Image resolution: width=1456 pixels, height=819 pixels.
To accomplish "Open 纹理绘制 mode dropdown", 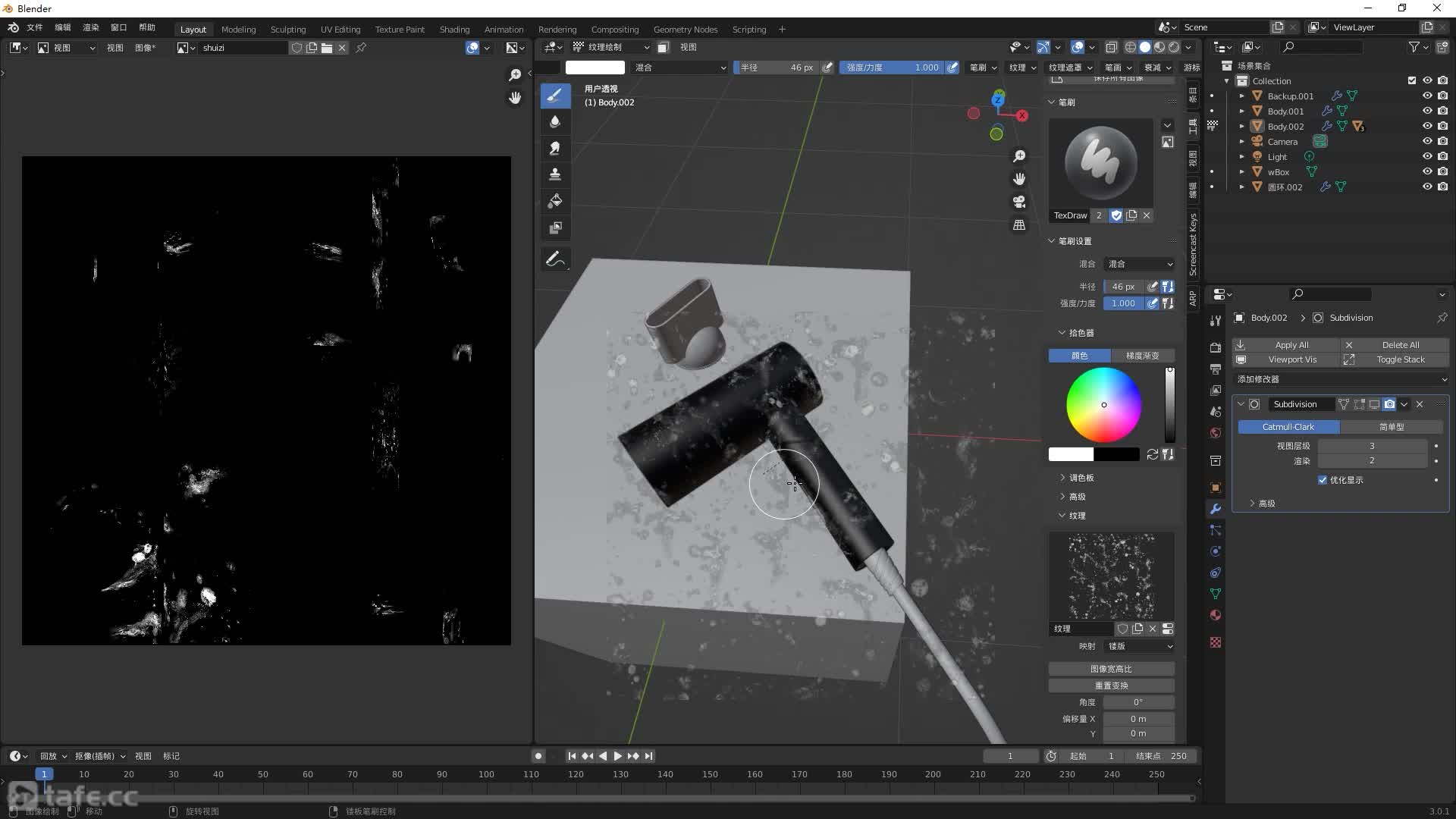I will click(x=611, y=47).
